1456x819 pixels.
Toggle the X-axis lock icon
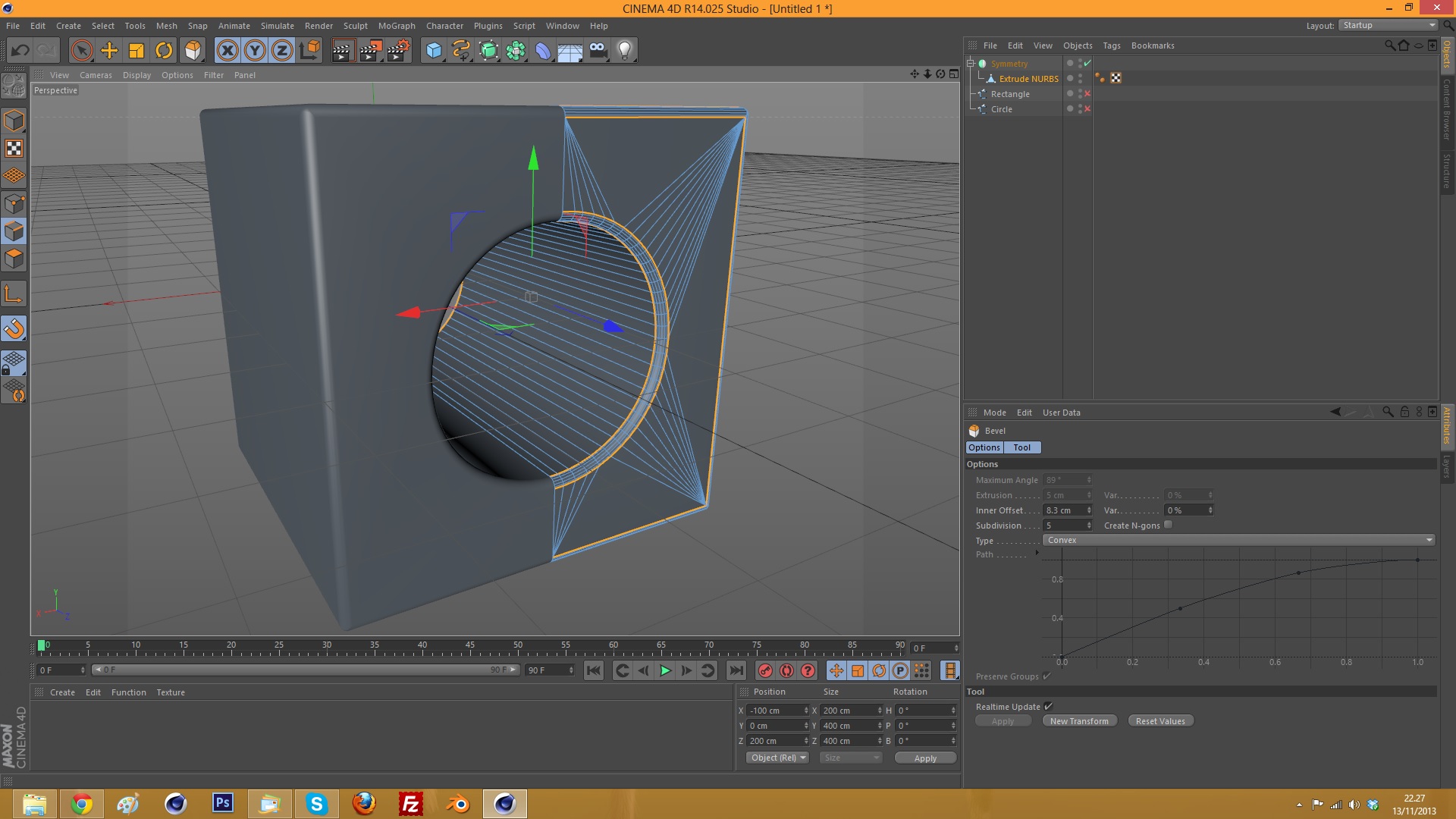[227, 51]
